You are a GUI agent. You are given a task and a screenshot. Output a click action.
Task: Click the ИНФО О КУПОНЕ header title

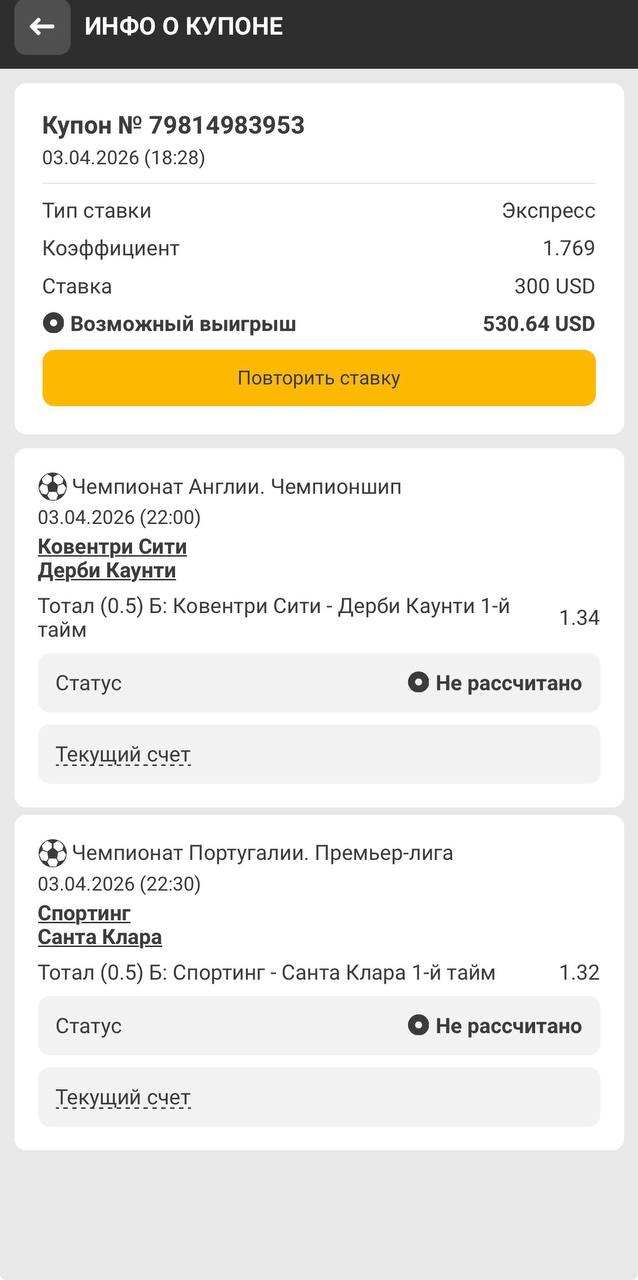click(x=184, y=27)
